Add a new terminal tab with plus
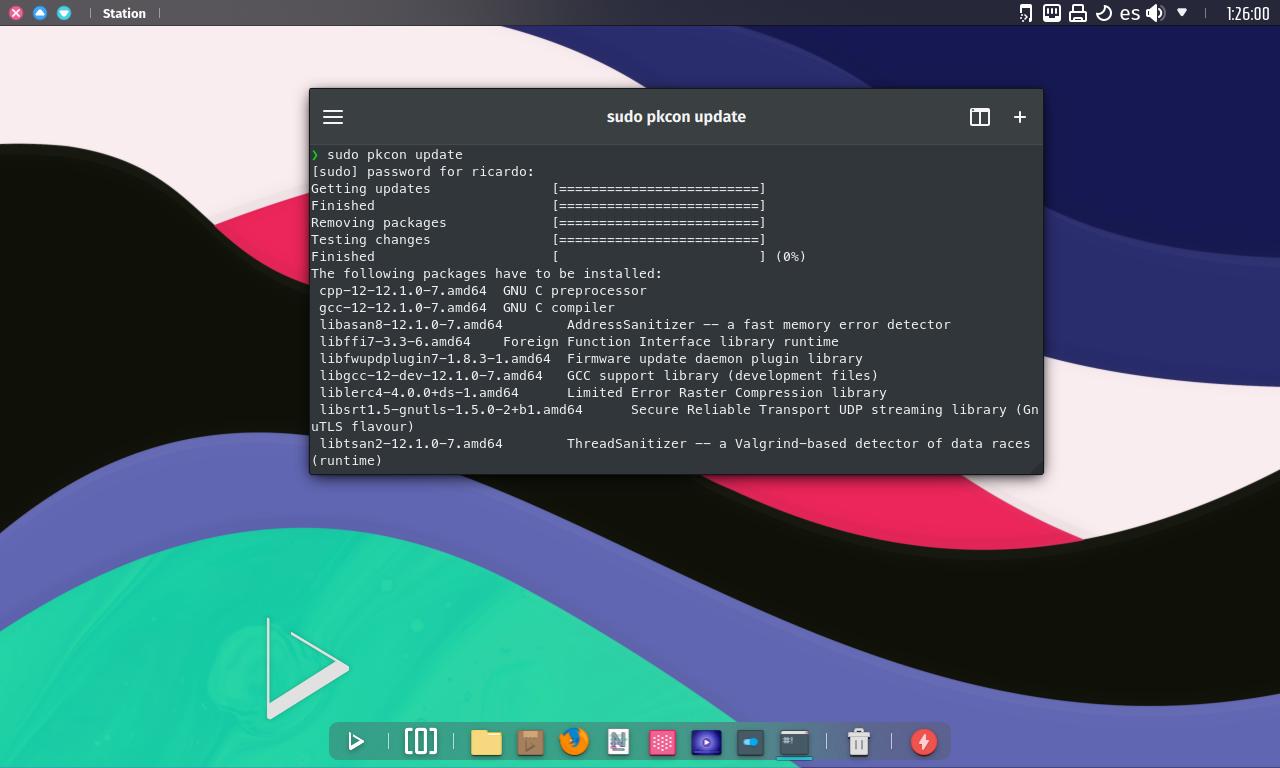Screen dimensions: 1280x768 tap(1020, 117)
